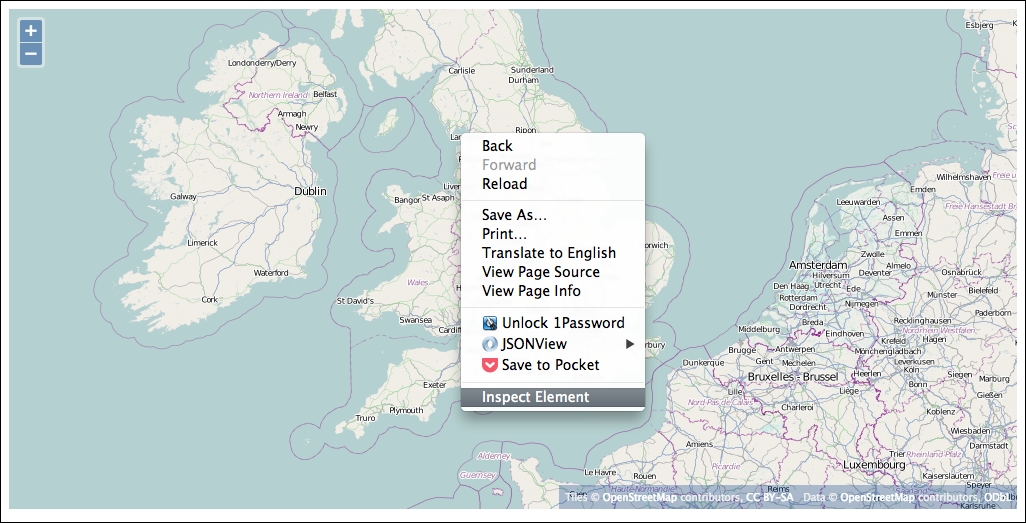The width and height of the screenshot is (1026, 523).
Task: Click the Antwerpen label on the map
Action: pos(794,350)
